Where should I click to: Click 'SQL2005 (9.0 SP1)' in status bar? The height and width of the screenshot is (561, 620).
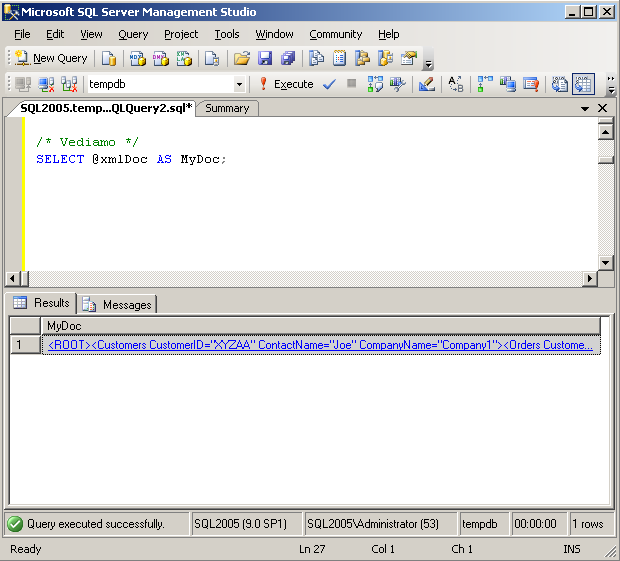[240, 524]
